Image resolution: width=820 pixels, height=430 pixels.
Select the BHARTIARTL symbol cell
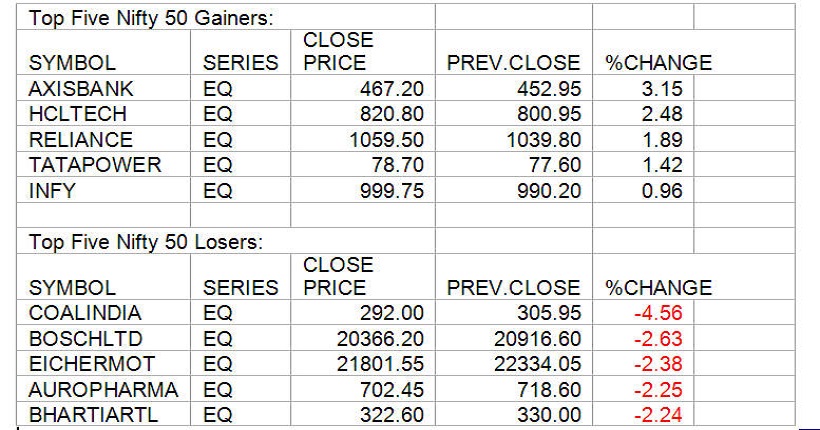94,414
